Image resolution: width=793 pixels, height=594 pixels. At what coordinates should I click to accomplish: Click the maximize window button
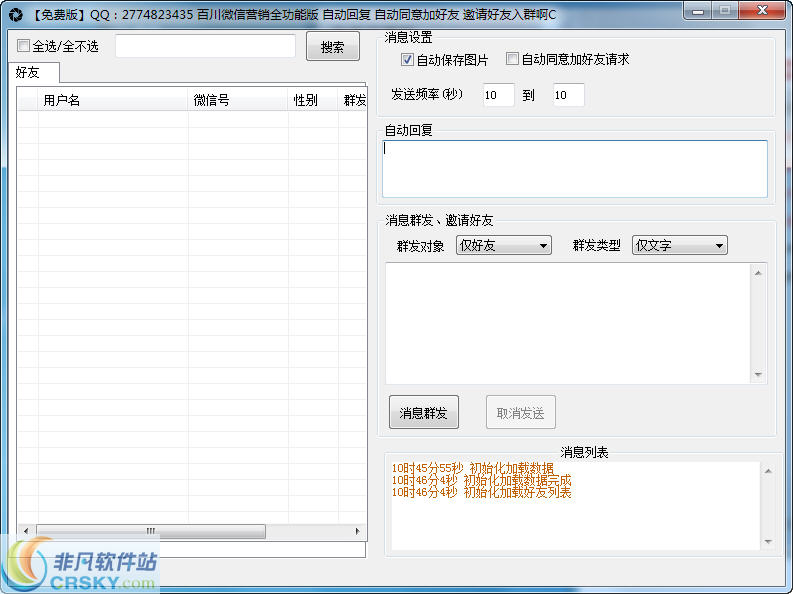[x=725, y=11]
